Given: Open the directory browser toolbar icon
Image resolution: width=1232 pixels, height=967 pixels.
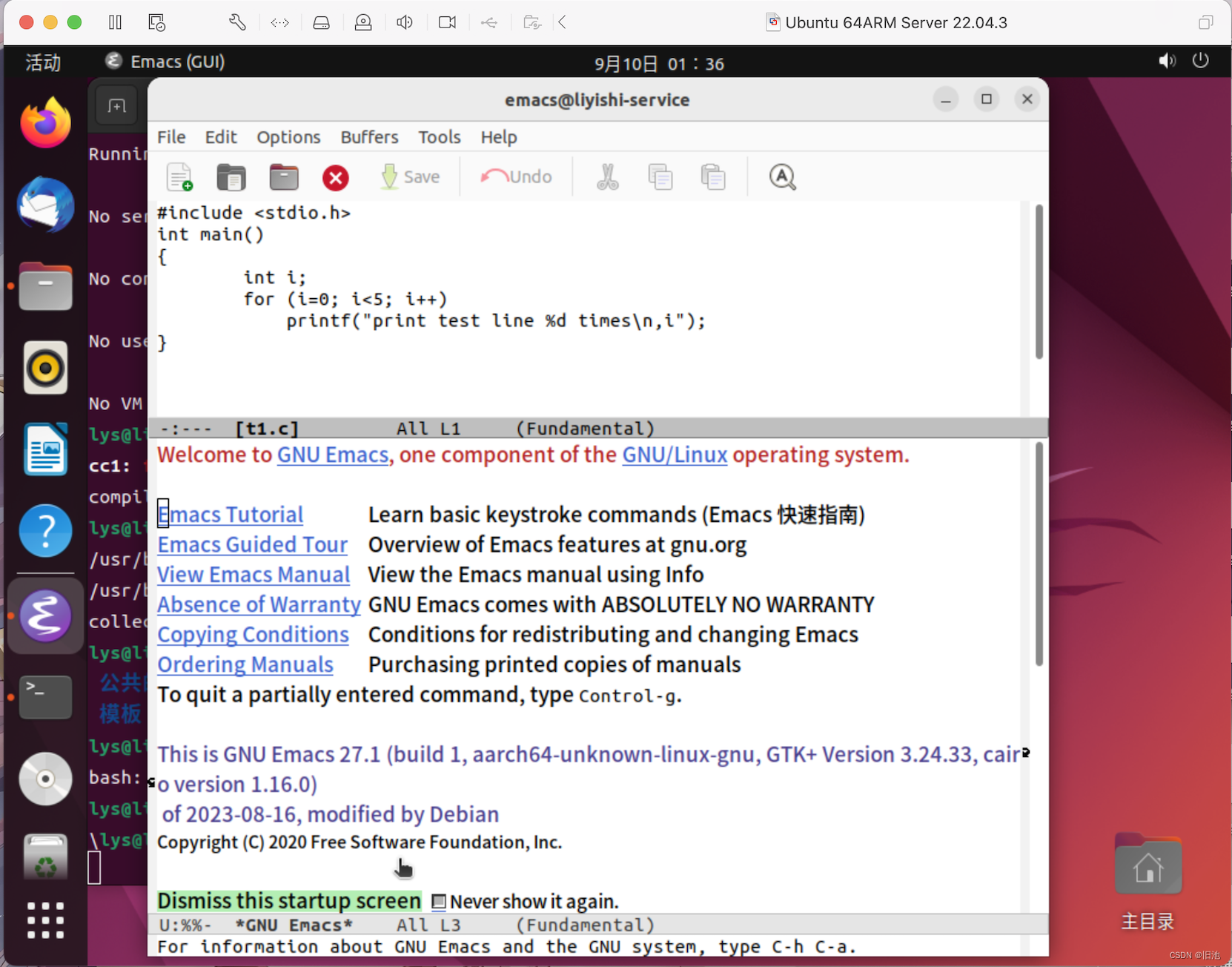Looking at the screenshot, I should [x=284, y=177].
